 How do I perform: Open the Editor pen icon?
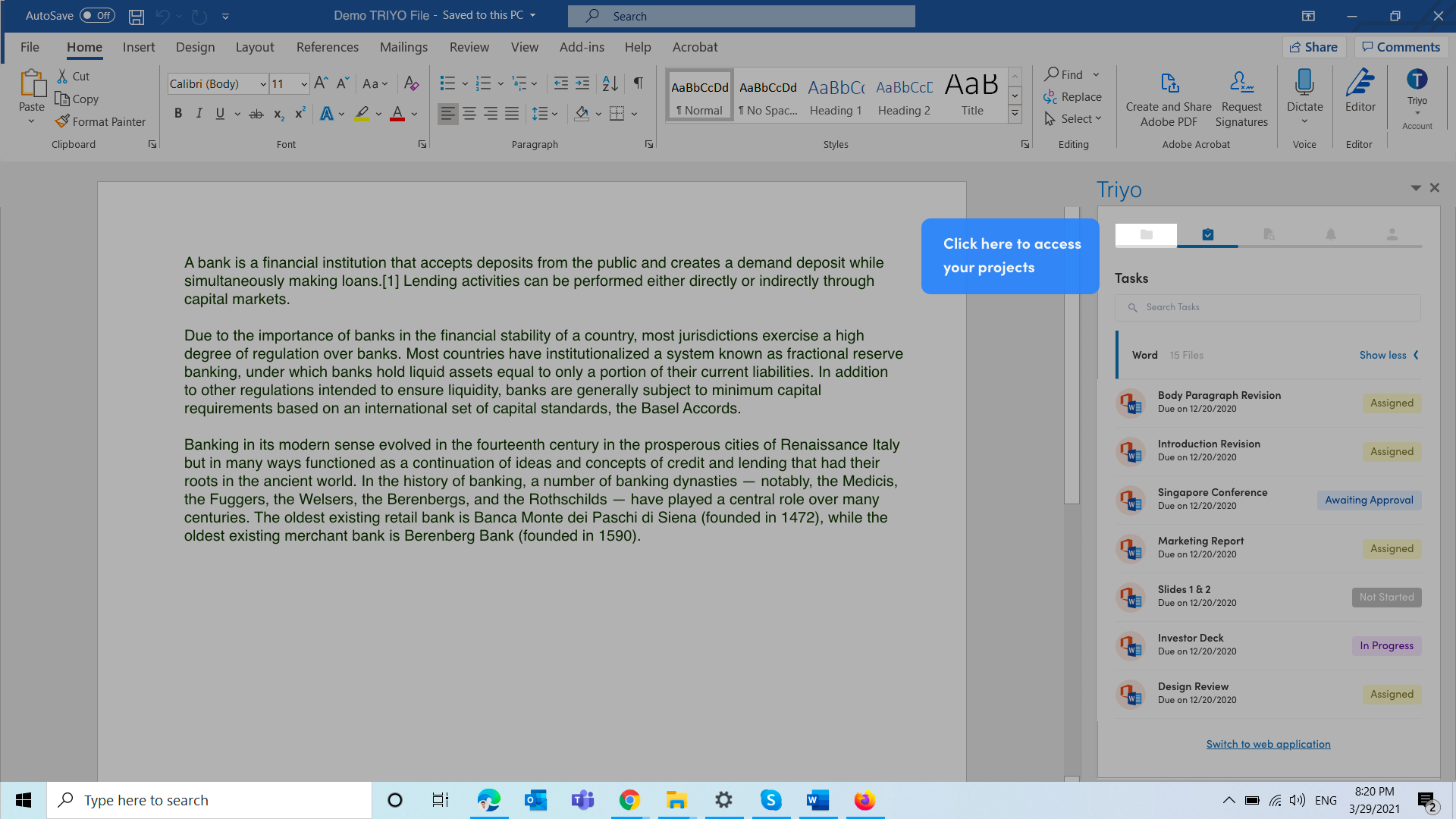(x=1360, y=82)
